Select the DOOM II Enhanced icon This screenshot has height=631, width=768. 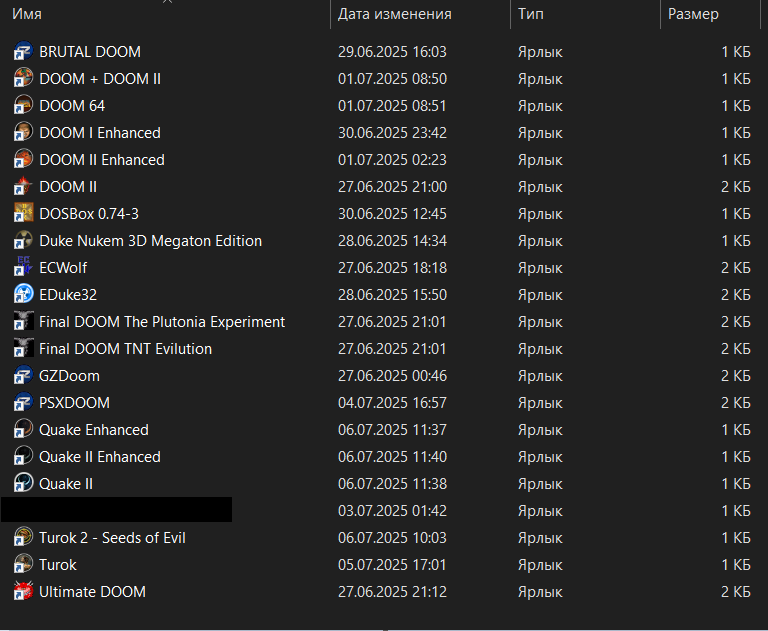23,159
